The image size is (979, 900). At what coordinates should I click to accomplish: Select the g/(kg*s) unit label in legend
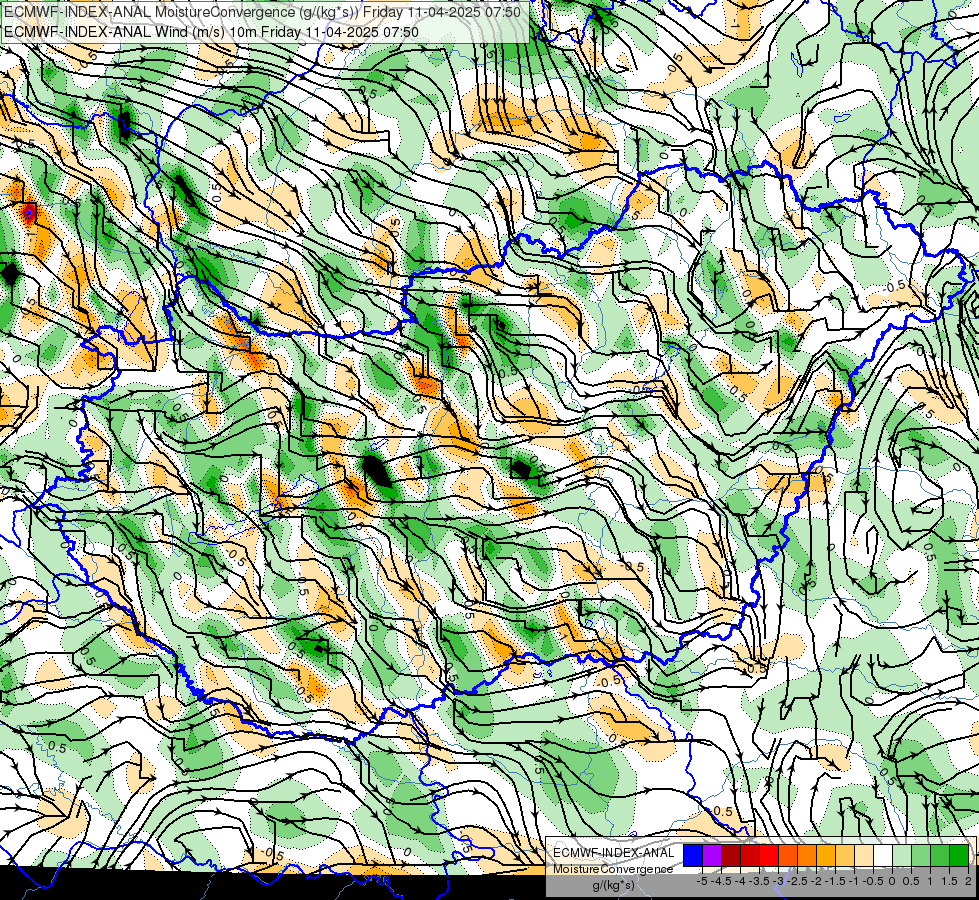tap(613, 885)
